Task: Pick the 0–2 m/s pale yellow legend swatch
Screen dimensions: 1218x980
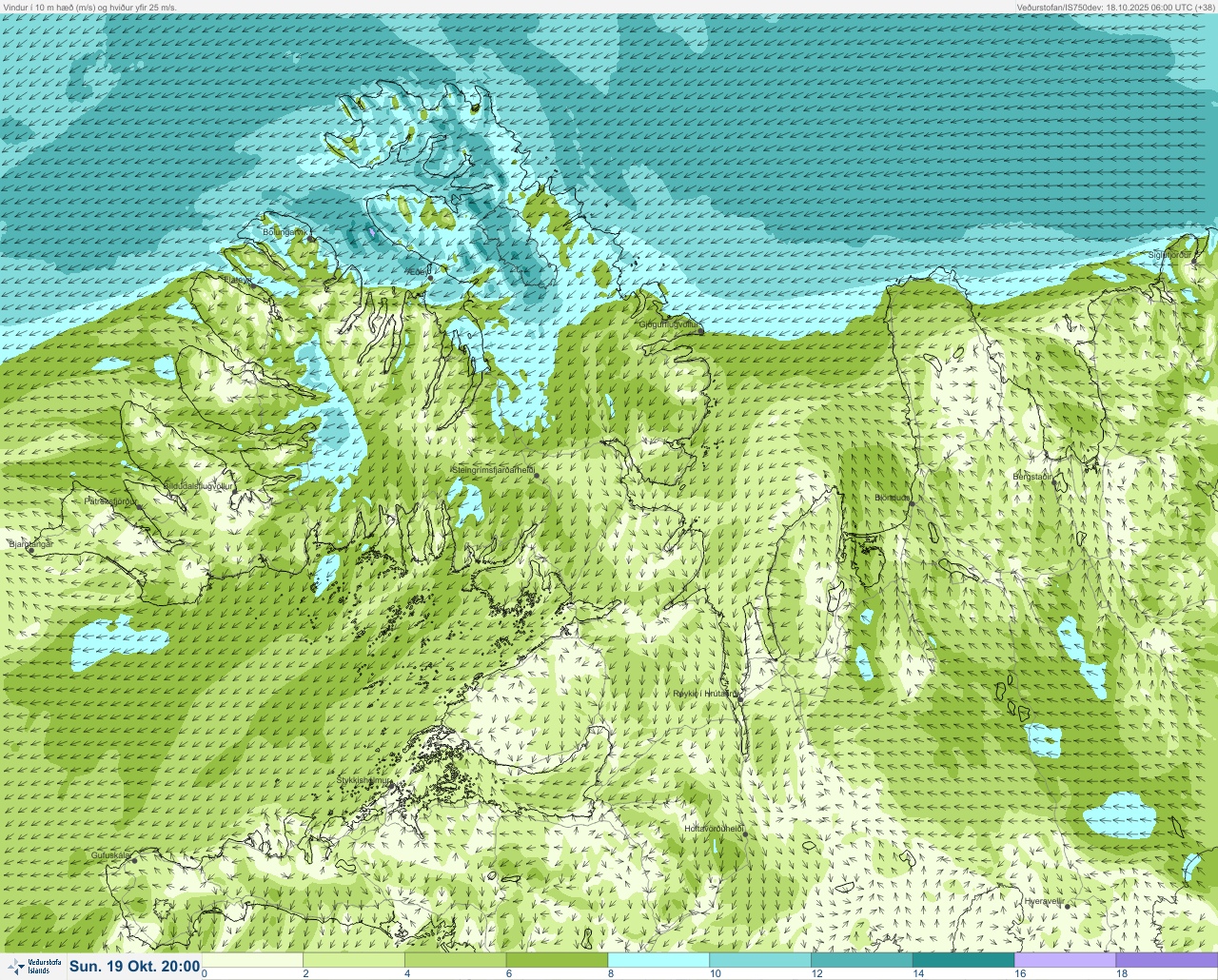Action: tap(253, 960)
